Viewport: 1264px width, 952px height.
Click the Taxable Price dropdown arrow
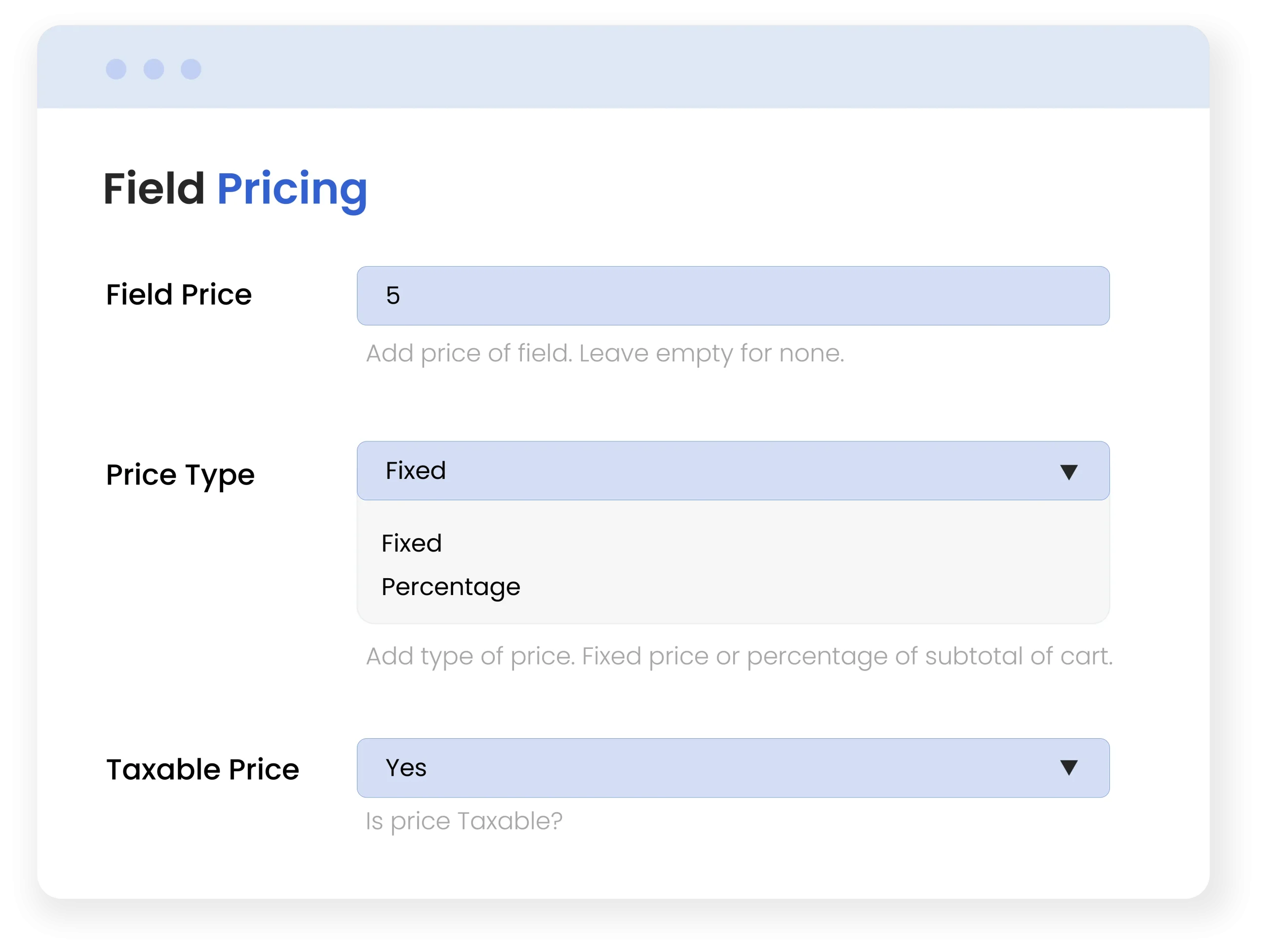1068,767
